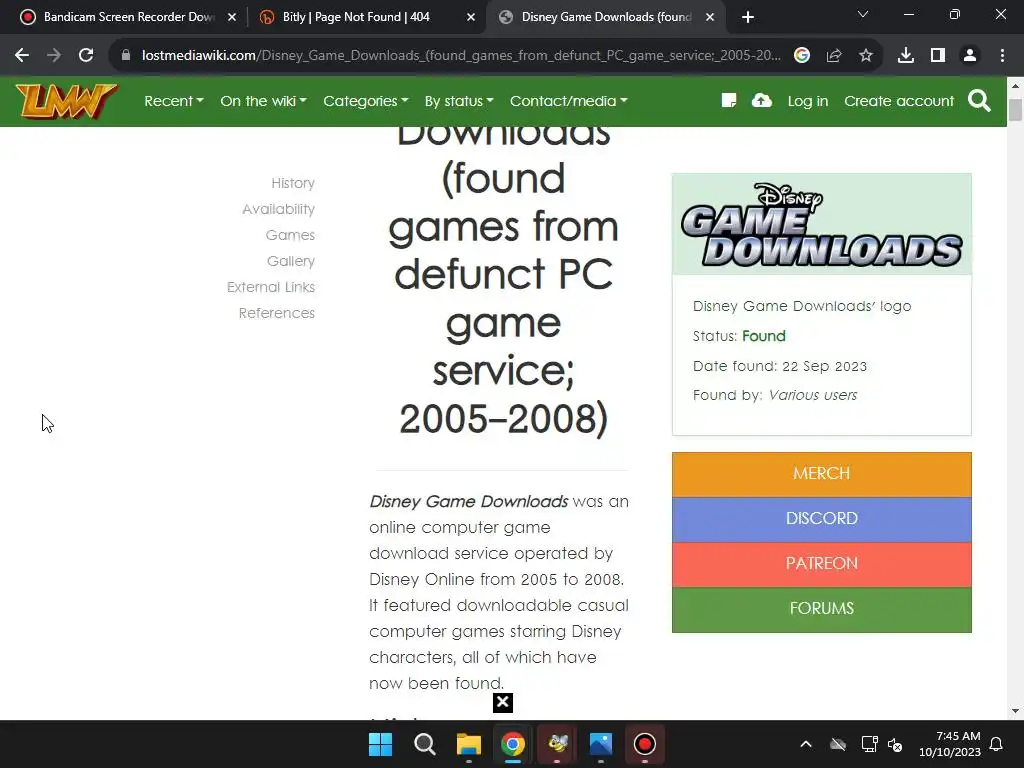
Task: Click the Disney Game Downloads logo image
Action: tap(822, 225)
